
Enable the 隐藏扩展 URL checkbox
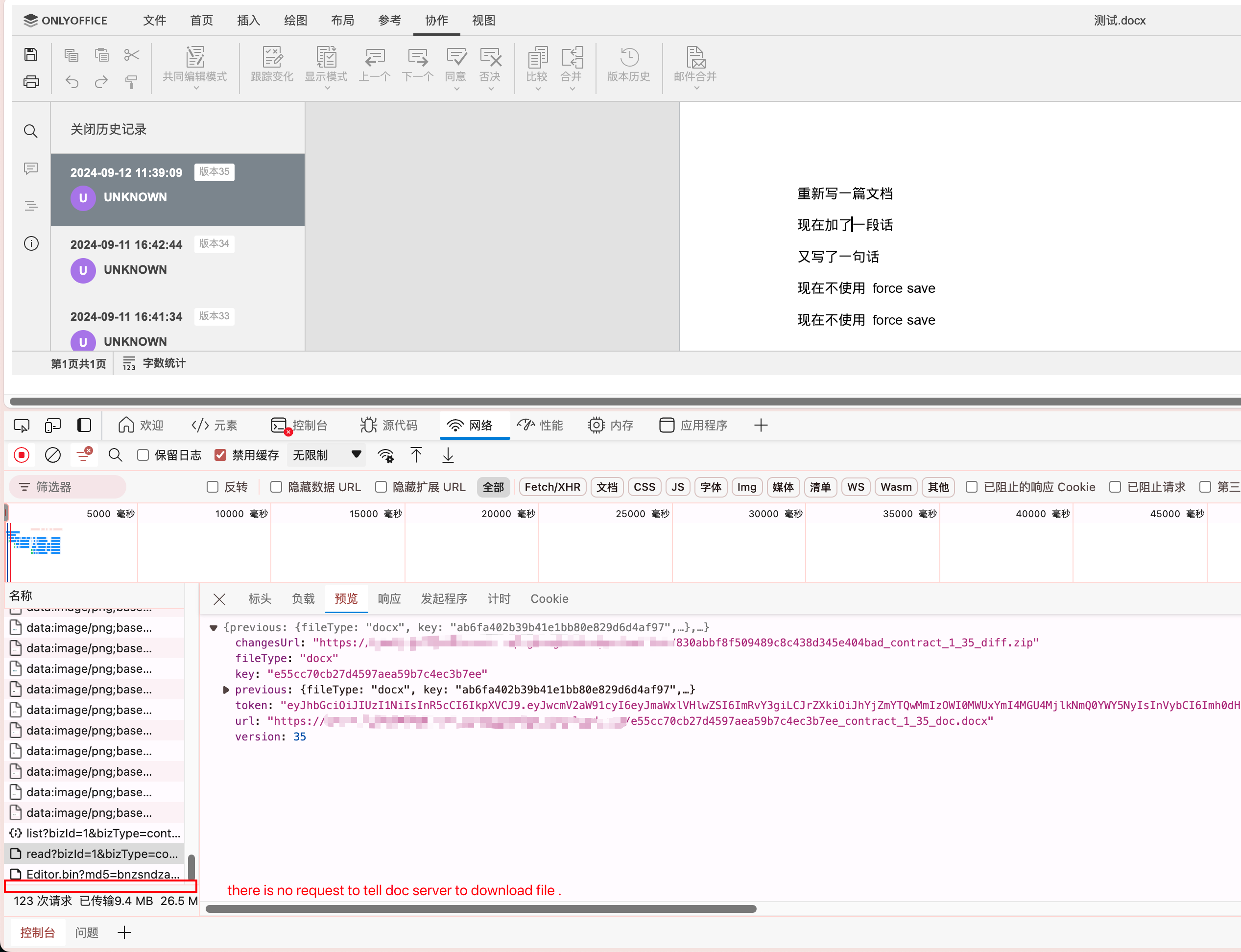tap(381, 487)
